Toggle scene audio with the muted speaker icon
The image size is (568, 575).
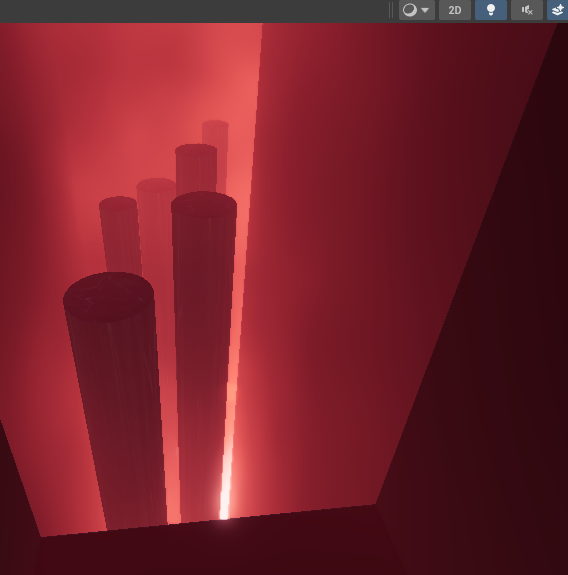click(x=527, y=10)
